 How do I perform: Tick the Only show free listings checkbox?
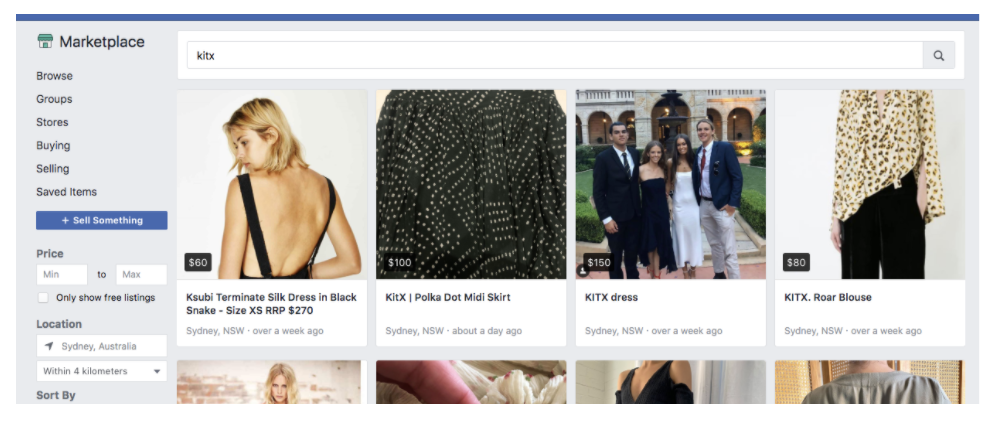pyautogui.click(x=43, y=298)
